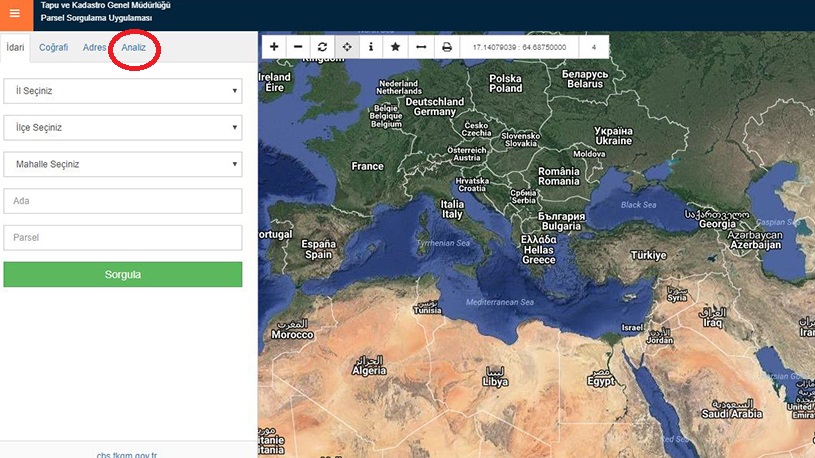Click the Belarus label on map
This screenshot has width=815, height=458.
point(585,79)
